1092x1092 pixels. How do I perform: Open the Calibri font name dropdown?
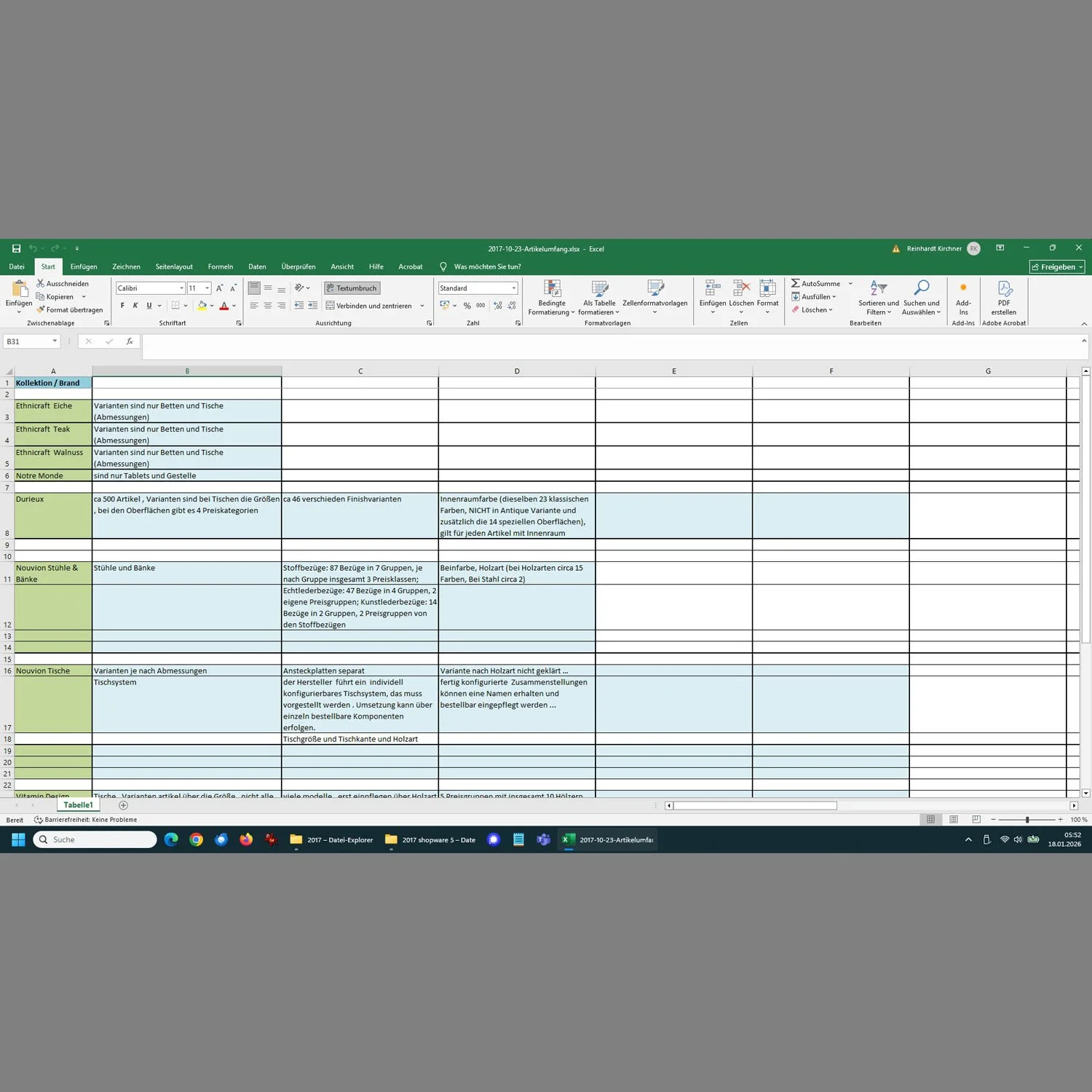(182, 288)
